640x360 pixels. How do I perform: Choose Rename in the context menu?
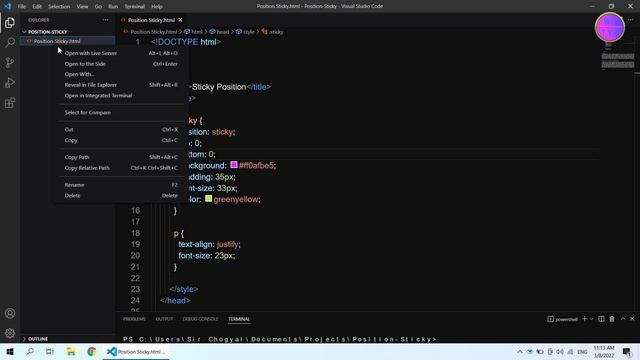tap(121, 185)
